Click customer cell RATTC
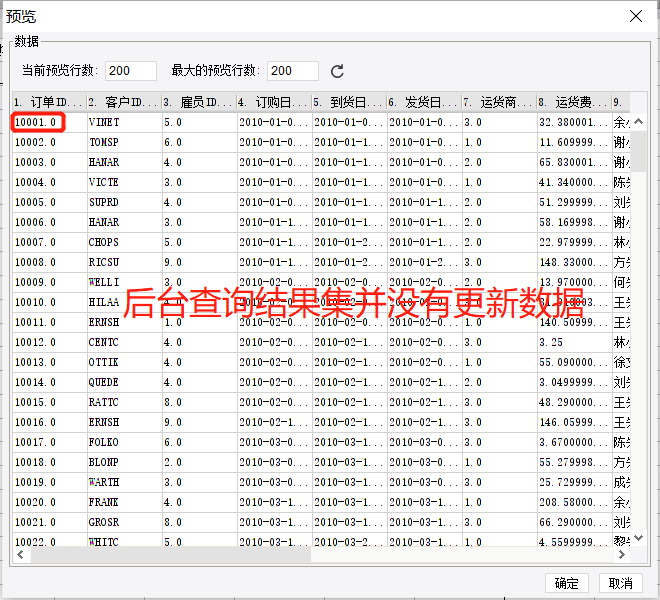 tap(125, 403)
